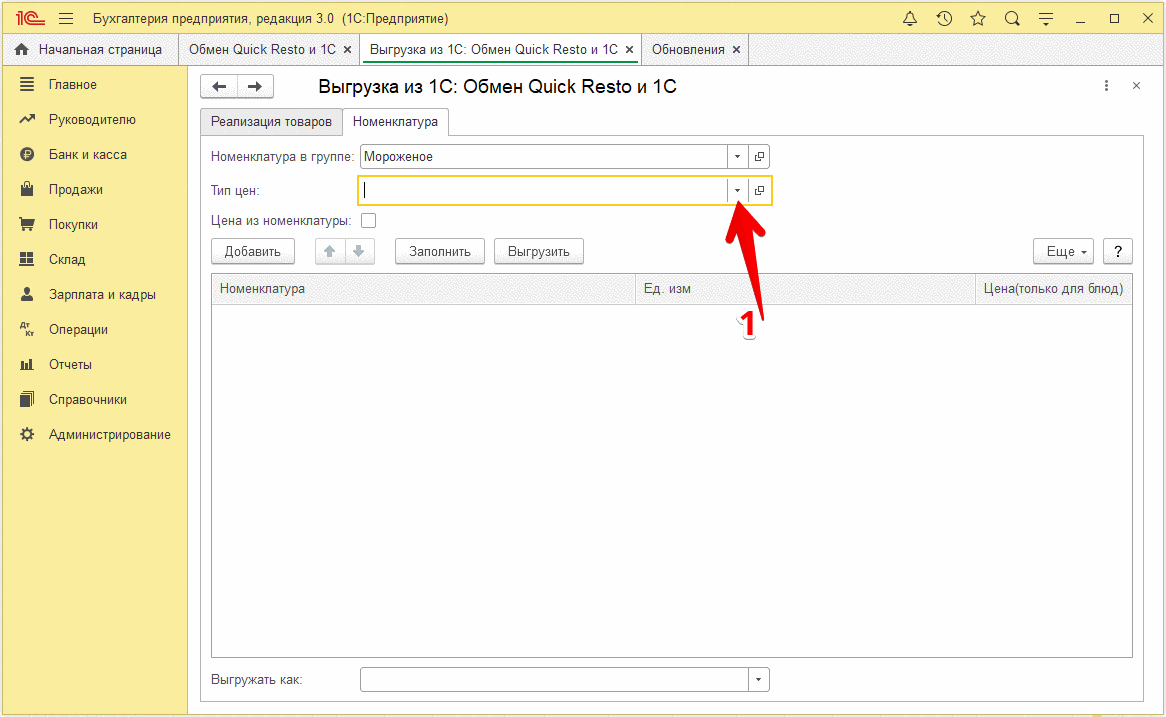Move row up with up arrow
The width and height of the screenshot is (1166, 717).
[x=330, y=251]
